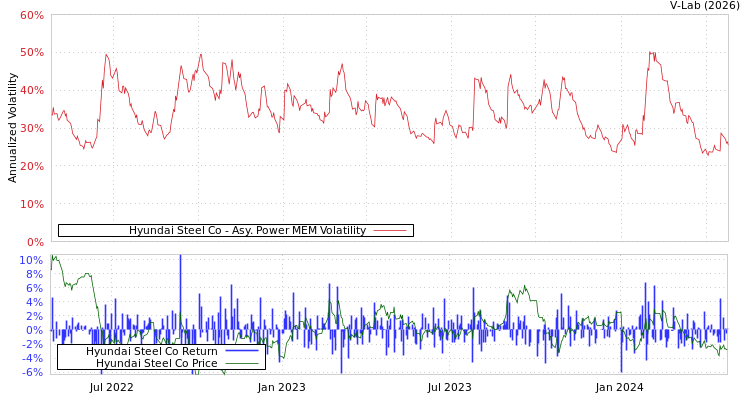The height and width of the screenshot is (400, 750).
Task: Click the red 0% label on upper axis
Action: coord(34,242)
